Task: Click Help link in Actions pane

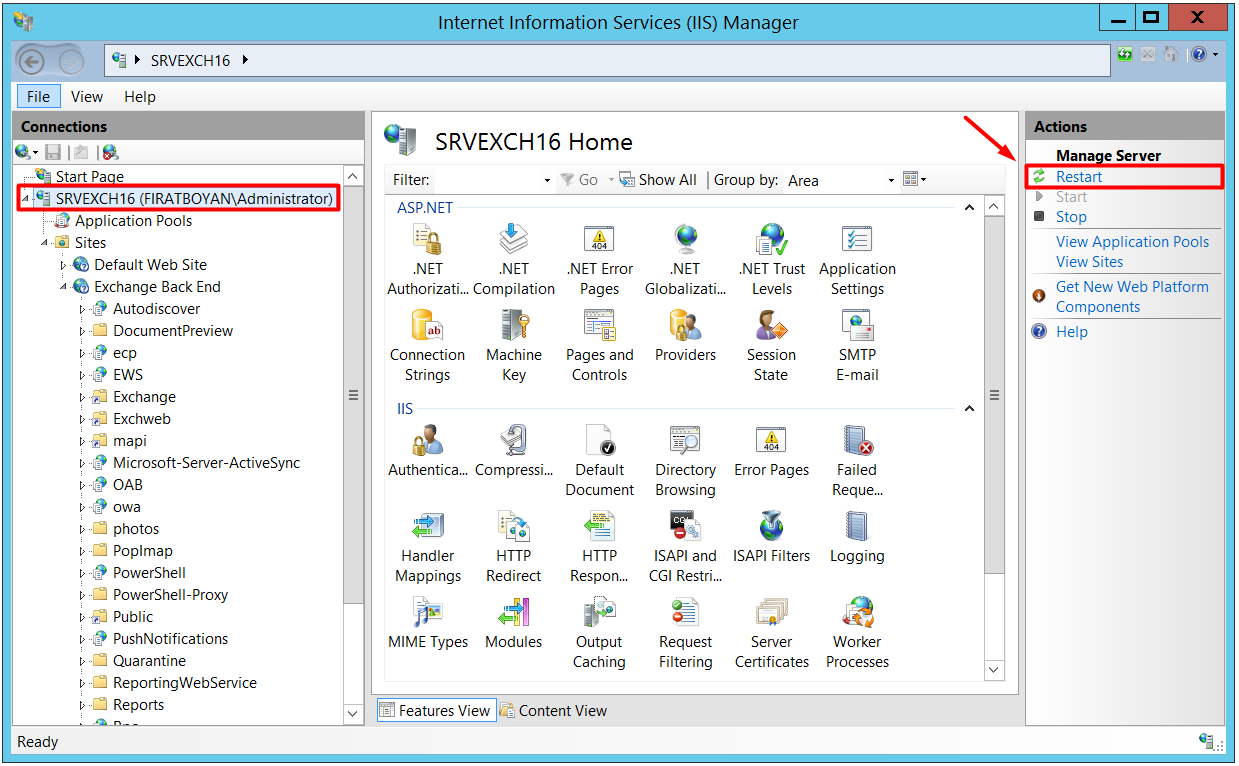Action: pos(1071,332)
